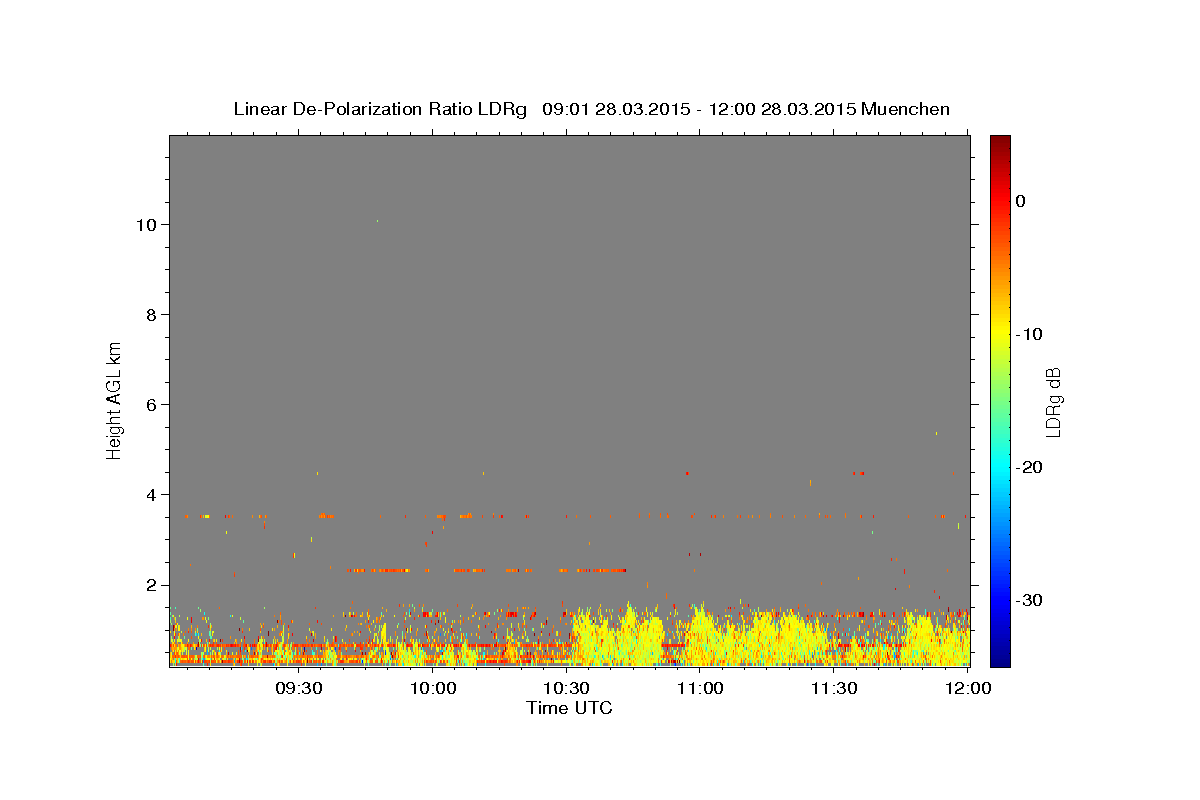Click the 09:30 time tick label

click(299, 688)
